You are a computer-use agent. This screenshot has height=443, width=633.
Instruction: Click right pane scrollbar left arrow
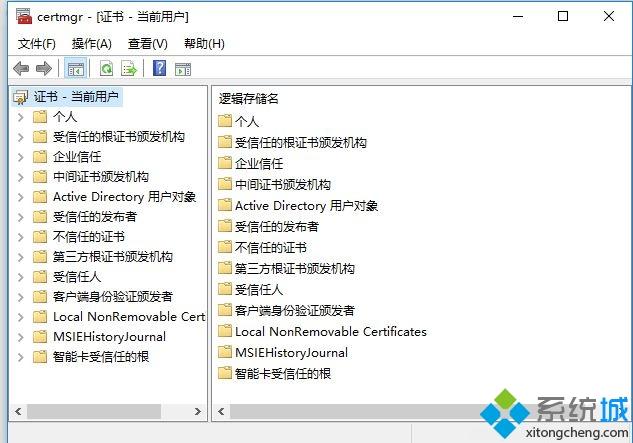pos(221,412)
